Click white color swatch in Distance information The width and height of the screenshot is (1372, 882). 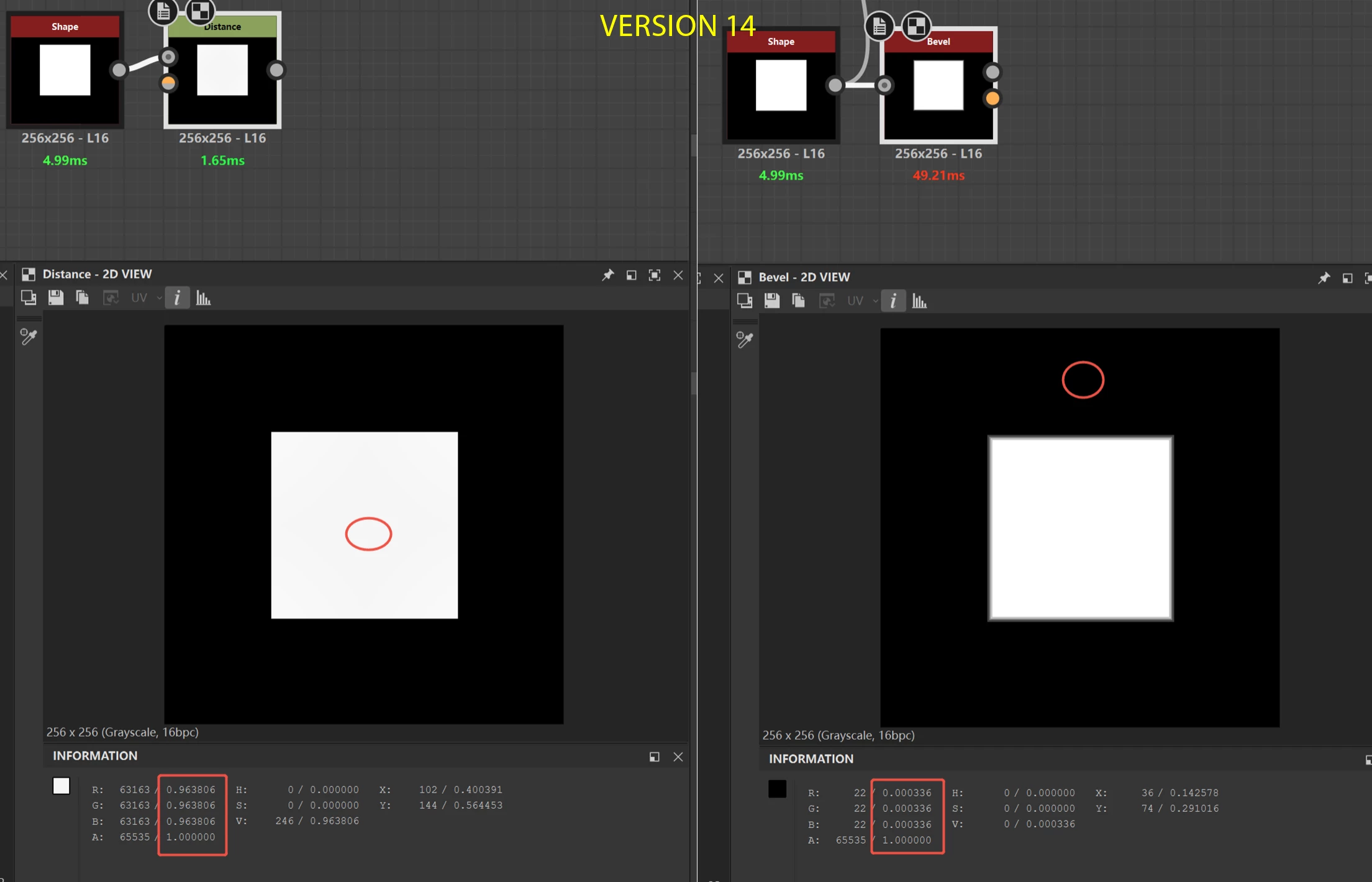click(61, 786)
